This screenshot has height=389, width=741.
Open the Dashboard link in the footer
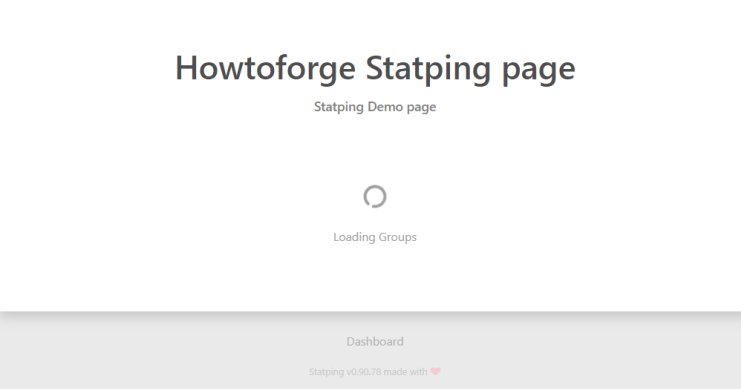375,341
